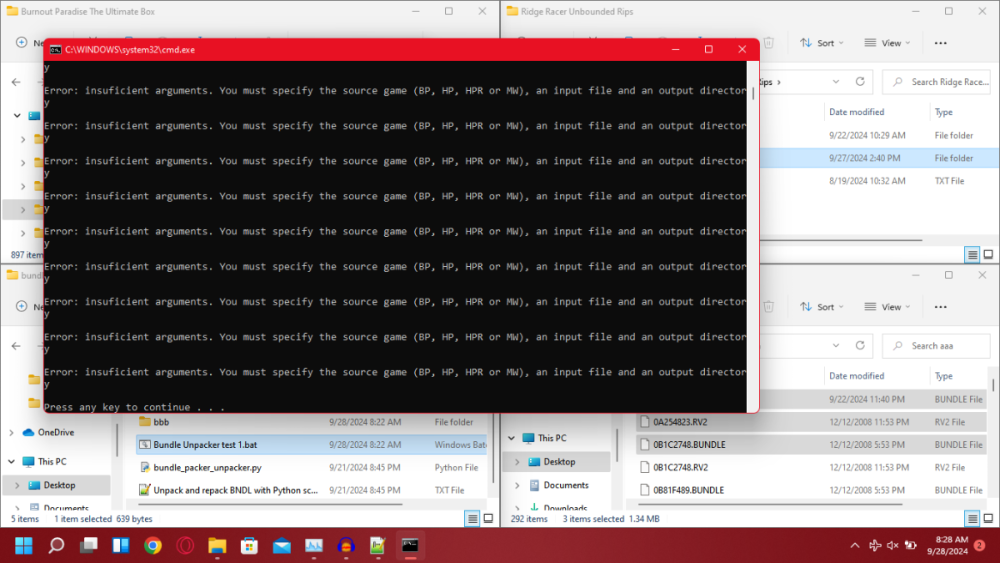
Task: Click the battery tray icon
Action: tap(911, 545)
